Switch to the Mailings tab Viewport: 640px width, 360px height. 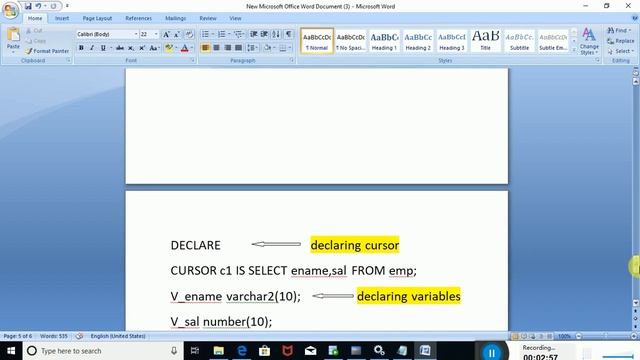(x=176, y=18)
